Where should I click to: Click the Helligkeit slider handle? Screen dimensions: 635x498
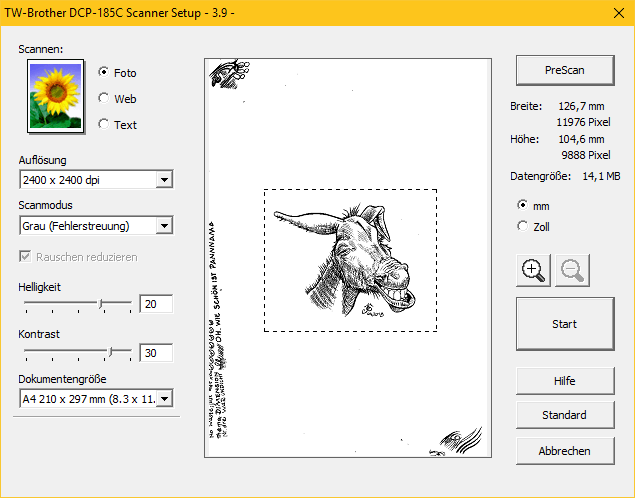click(101, 303)
